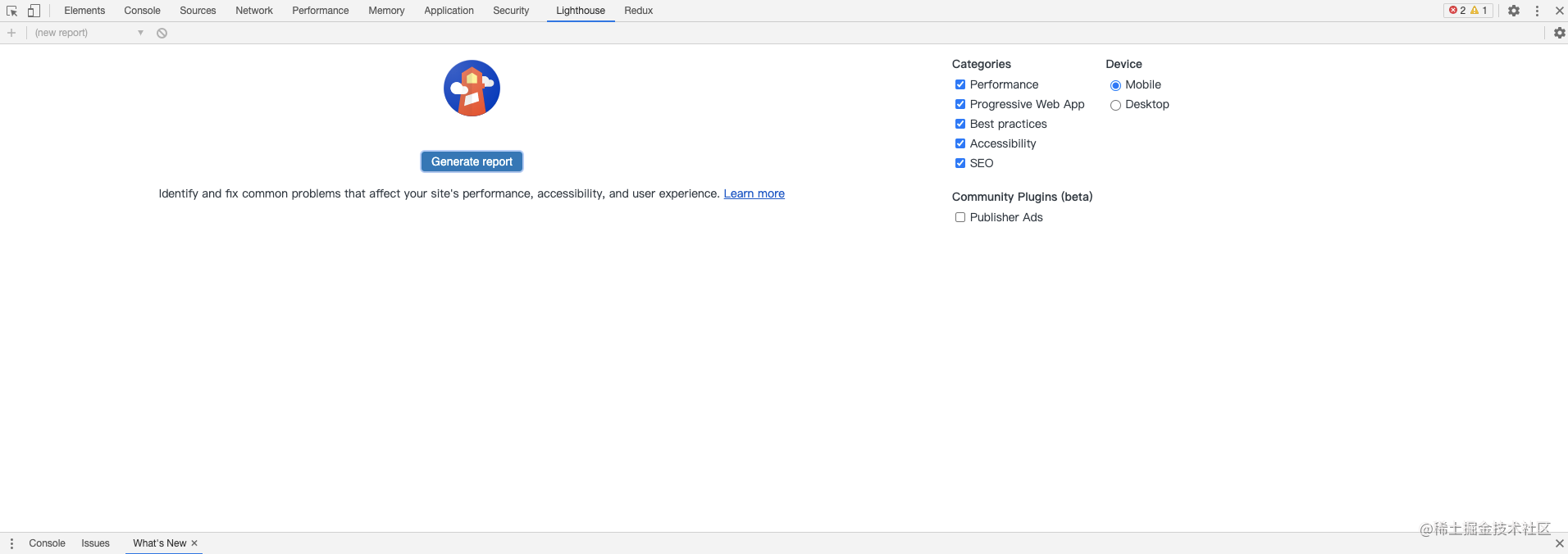
Task: Click the Generate report button
Action: pos(472,161)
